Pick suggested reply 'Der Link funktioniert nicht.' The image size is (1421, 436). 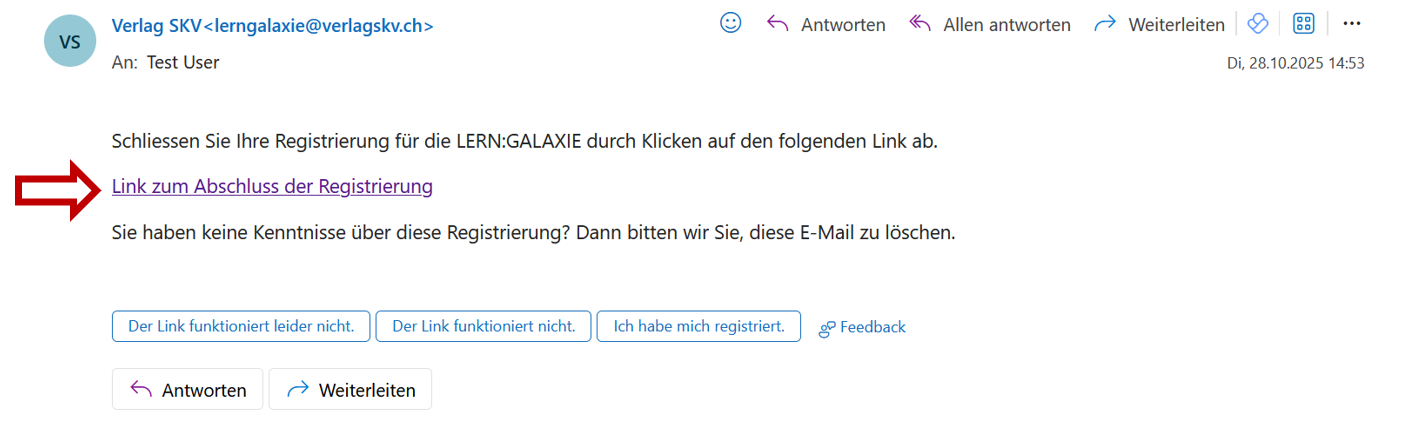(483, 327)
